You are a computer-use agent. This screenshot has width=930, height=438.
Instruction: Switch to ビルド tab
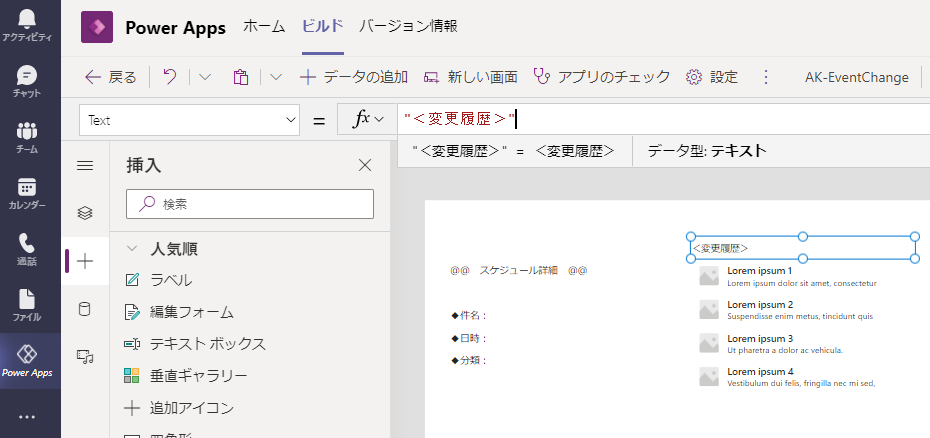click(323, 27)
